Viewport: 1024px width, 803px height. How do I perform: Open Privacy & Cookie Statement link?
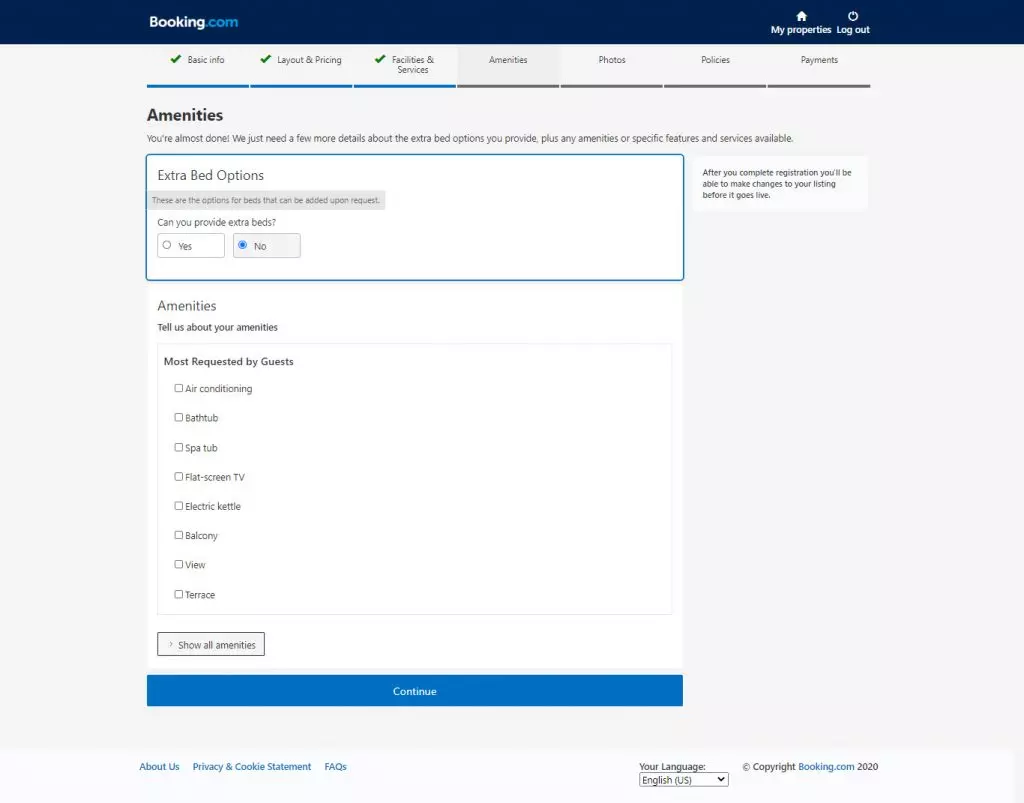(x=251, y=766)
